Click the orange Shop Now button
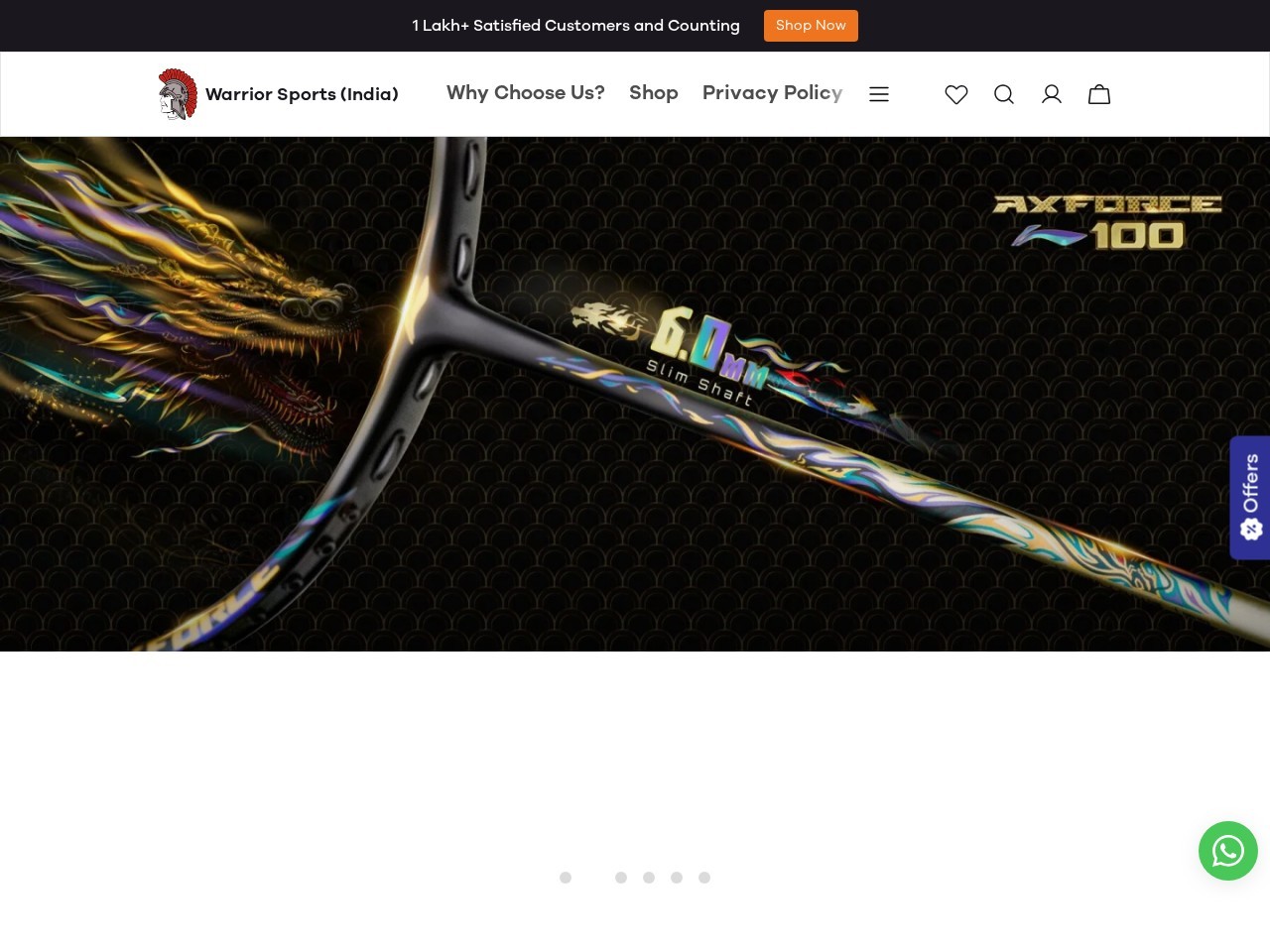This screenshot has height=952, width=1270. click(x=811, y=26)
